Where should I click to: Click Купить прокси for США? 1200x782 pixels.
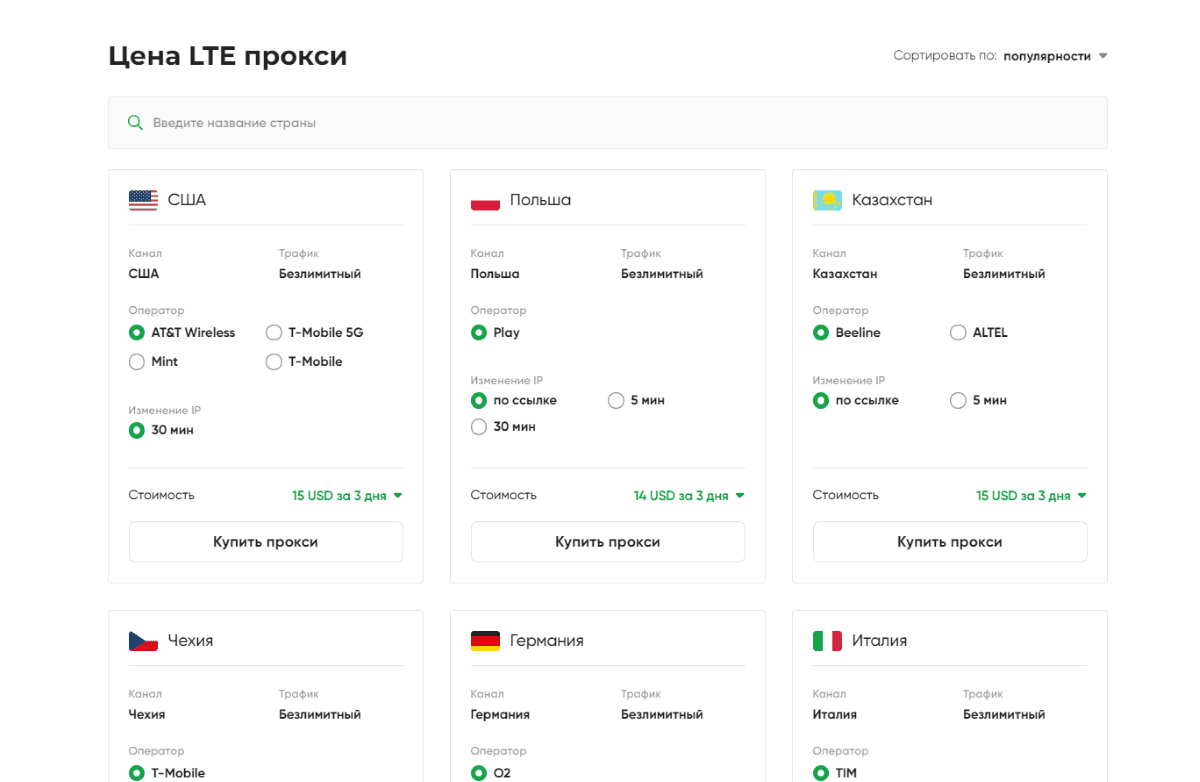(x=266, y=542)
